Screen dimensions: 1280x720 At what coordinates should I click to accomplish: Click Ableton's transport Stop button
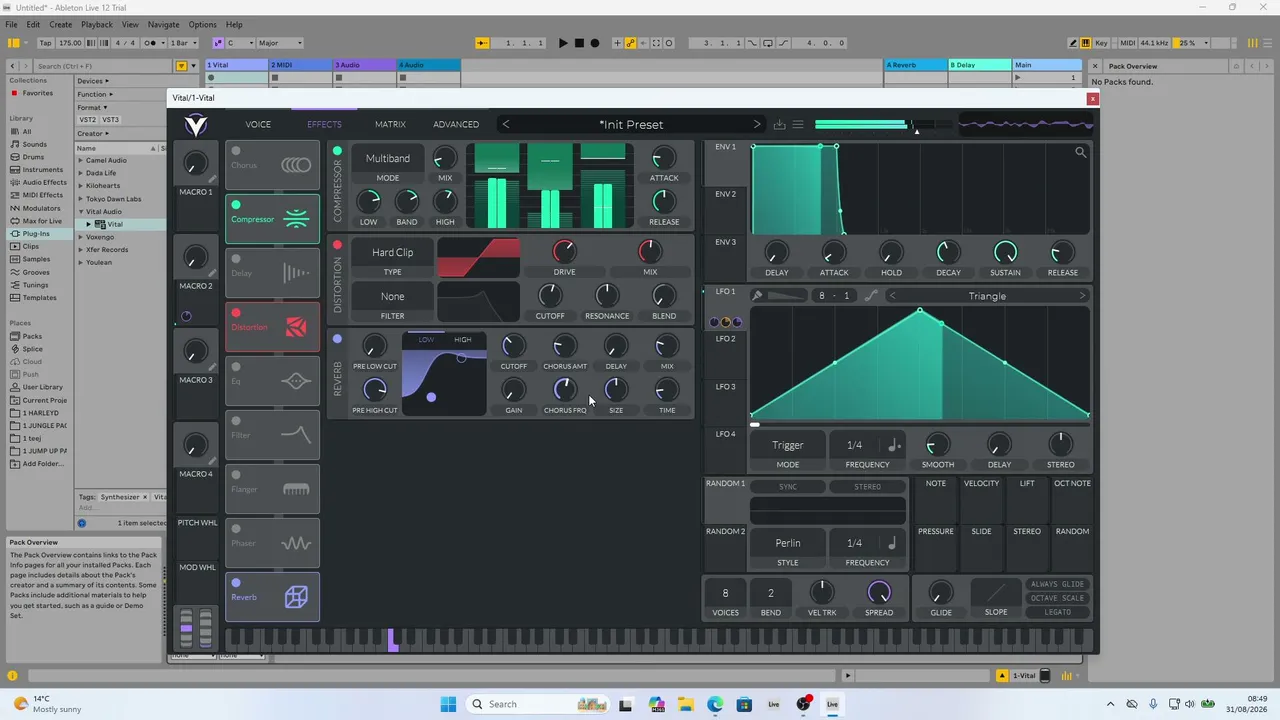pos(579,43)
